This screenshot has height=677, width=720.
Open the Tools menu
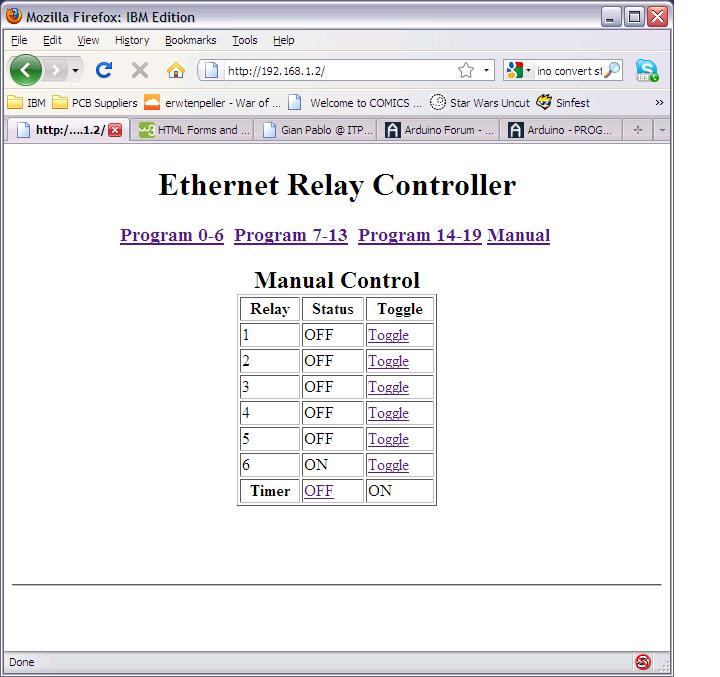click(x=244, y=40)
